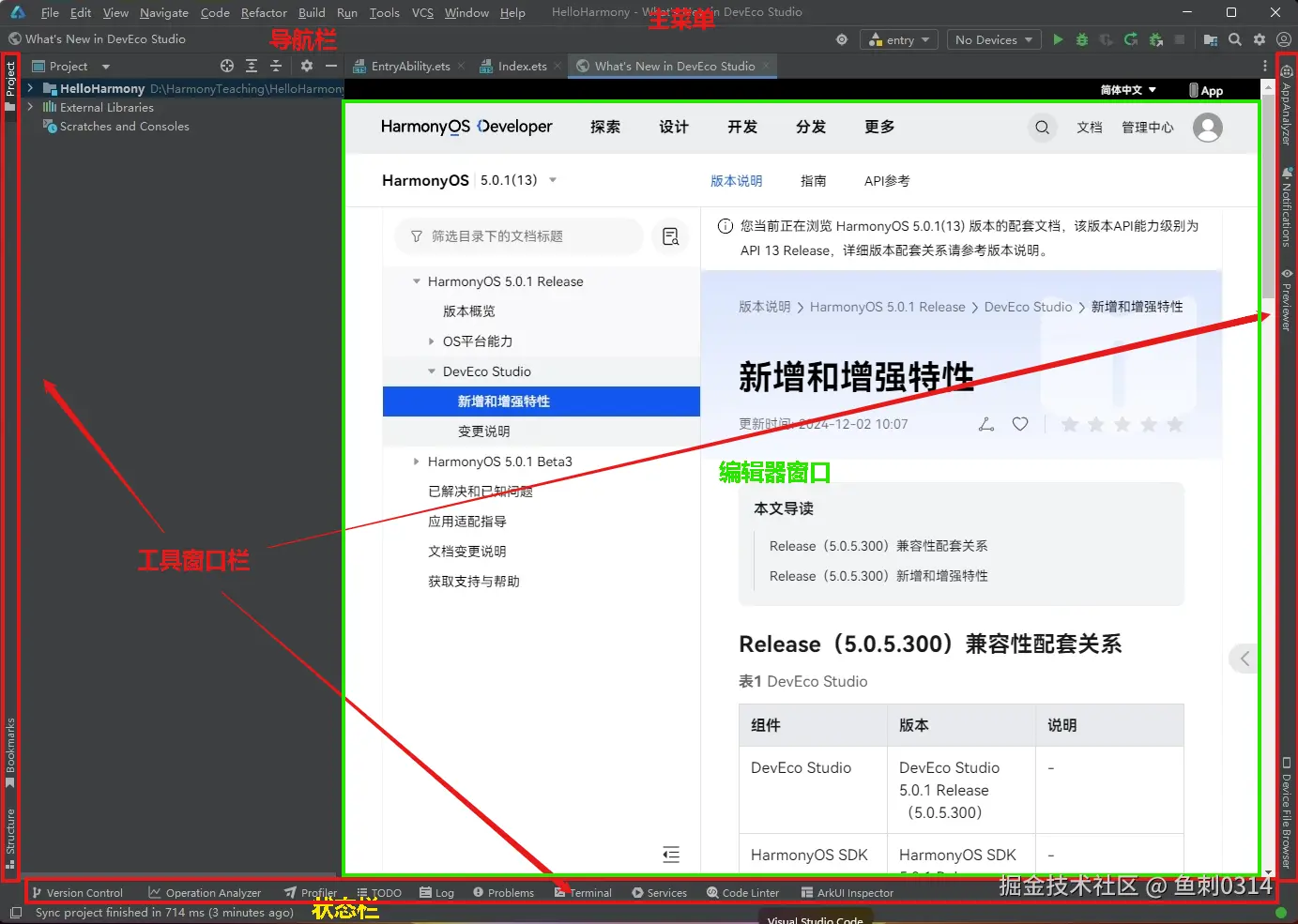This screenshot has height=924, width=1298.
Task: Click 管理中心 link in page header
Action: [1148, 128]
